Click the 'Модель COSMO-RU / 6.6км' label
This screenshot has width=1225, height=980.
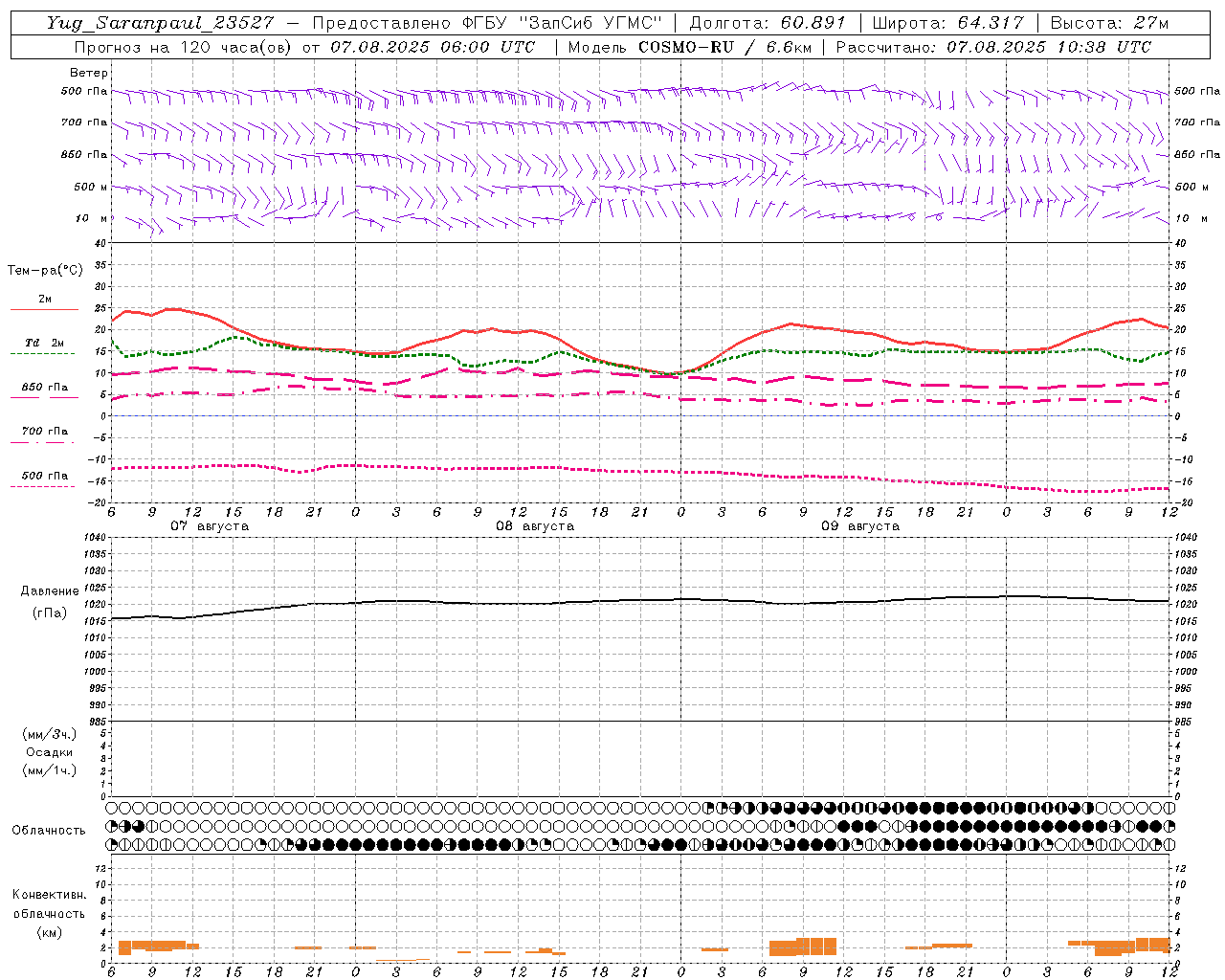click(688, 47)
